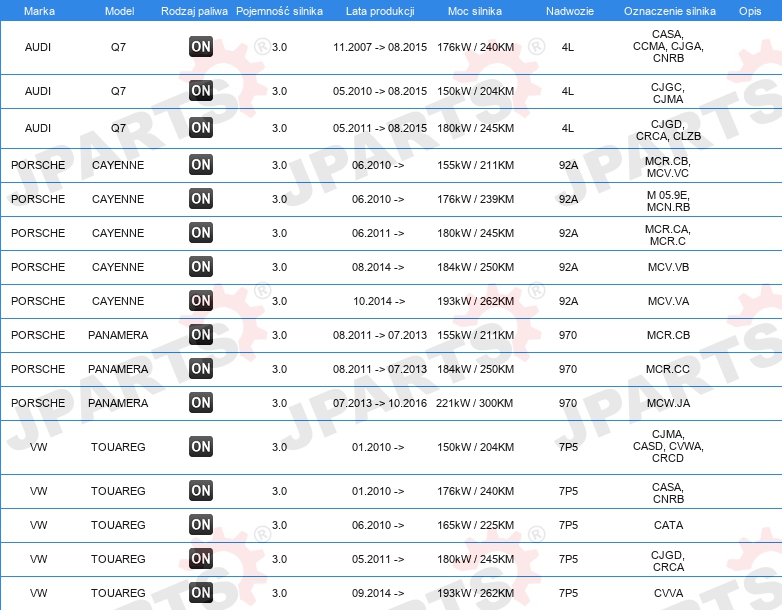
Task: Select engine codes M 05.9E, MCN.RB
Action: [668, 201]
